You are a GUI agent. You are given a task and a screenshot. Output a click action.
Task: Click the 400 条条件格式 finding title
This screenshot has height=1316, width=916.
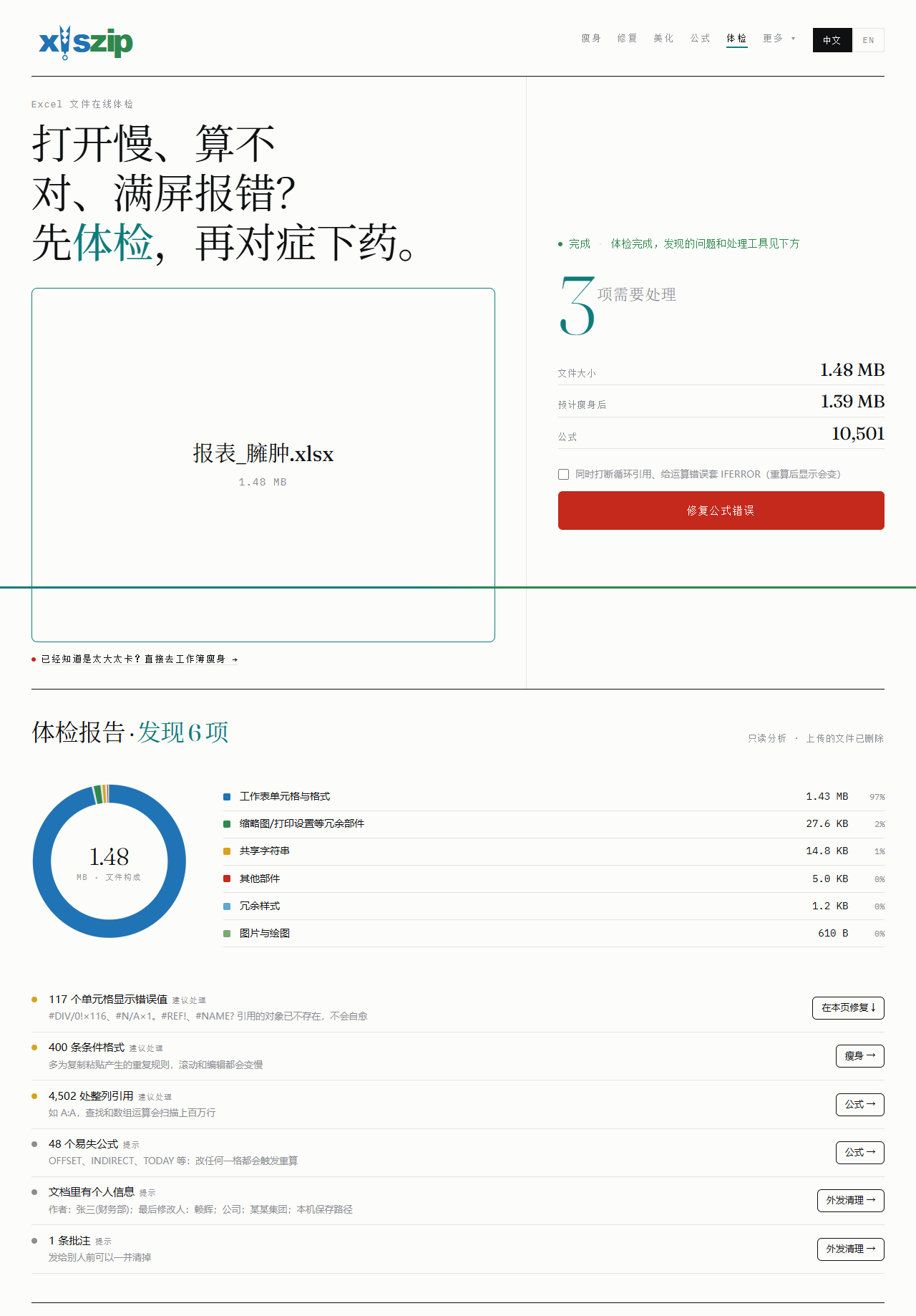click(x=87, y=1047)
